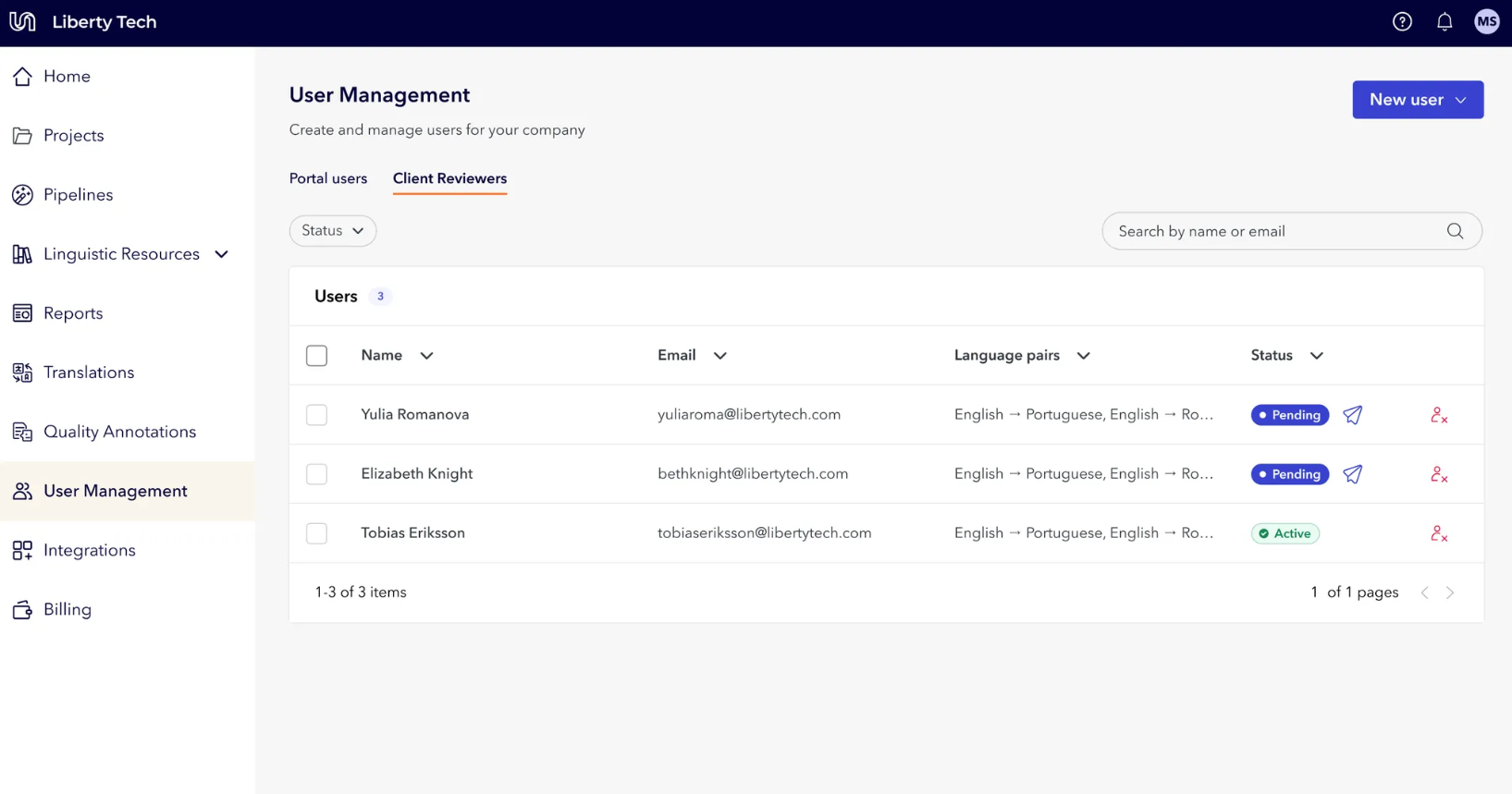Screen dimensions: 1512x794
Task: Expand the New user dropdown arrow
Action: (x=1461, y=100)
